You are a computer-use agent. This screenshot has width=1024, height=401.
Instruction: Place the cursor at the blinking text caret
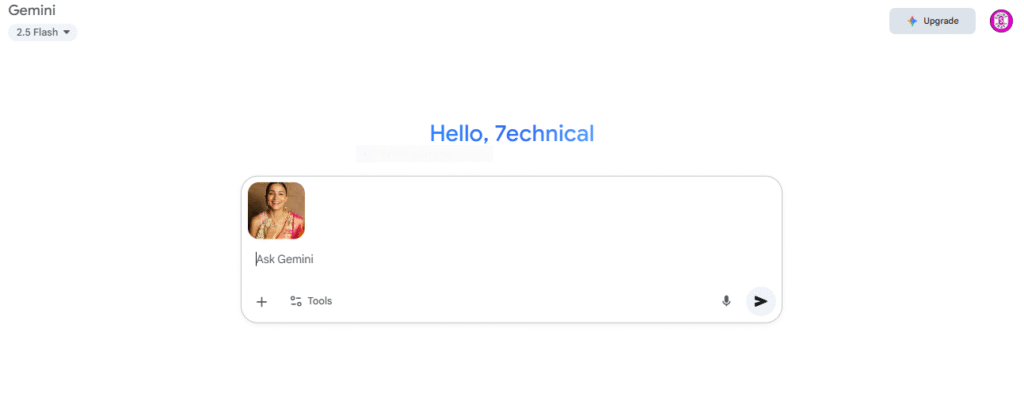tap(256, 259)
